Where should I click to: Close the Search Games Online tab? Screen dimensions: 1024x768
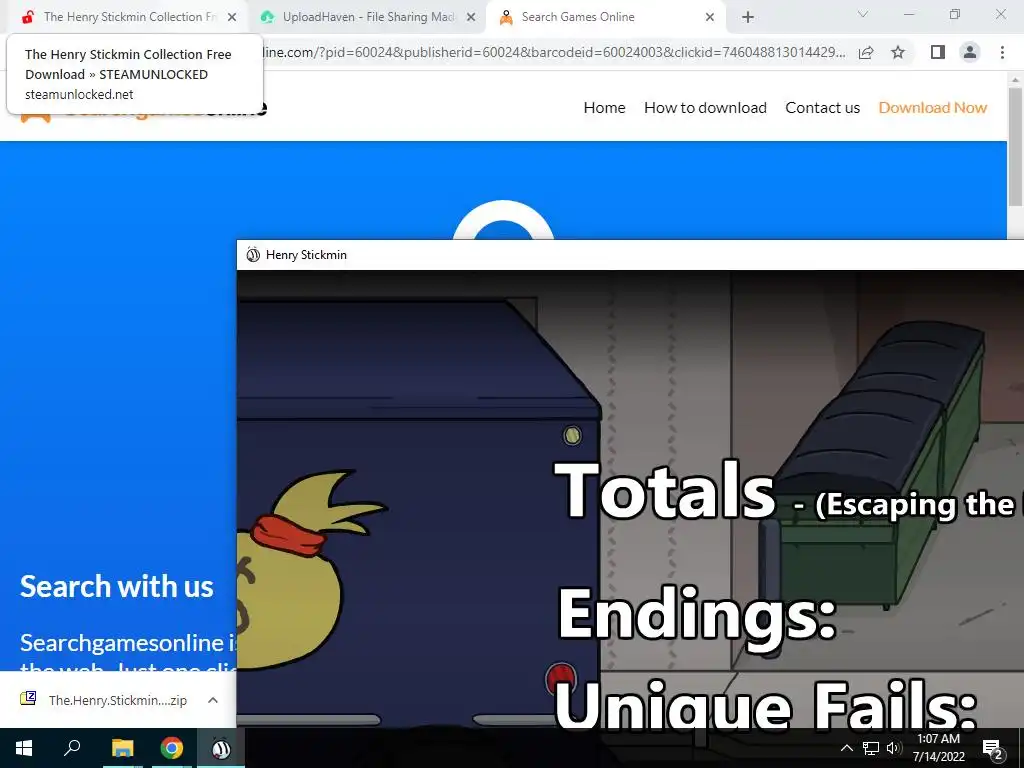point(710,17)
